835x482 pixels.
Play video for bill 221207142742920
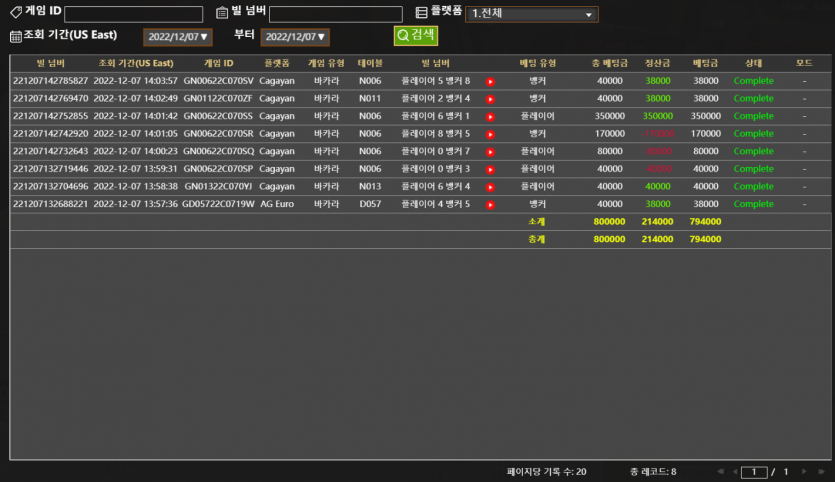(x=490, y=134)
